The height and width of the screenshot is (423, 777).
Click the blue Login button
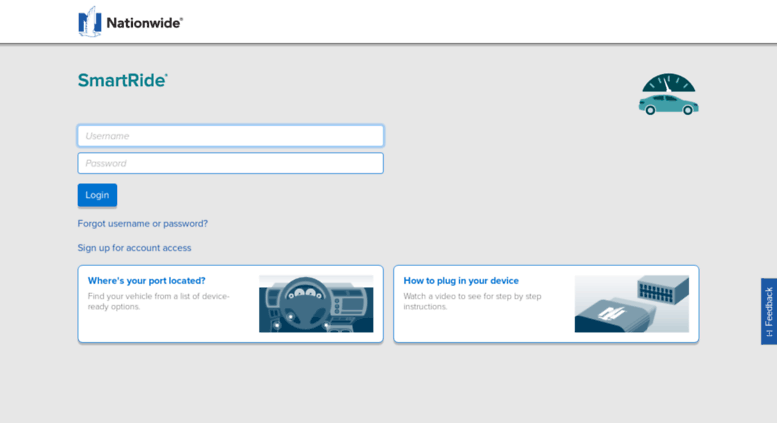coord(97,195)
